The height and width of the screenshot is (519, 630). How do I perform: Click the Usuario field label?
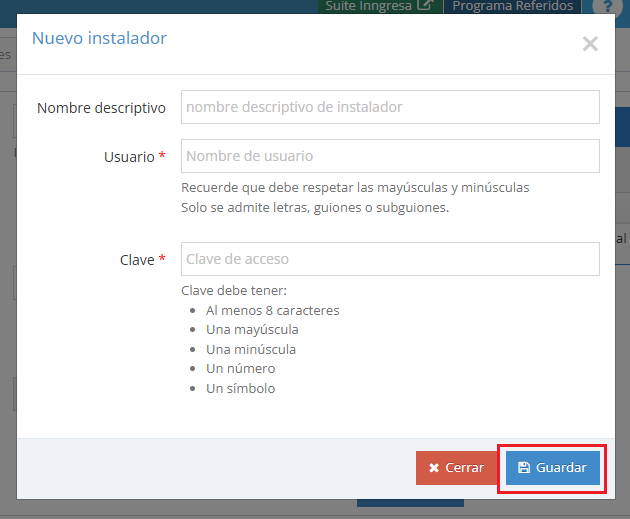(x=129, y=157)
